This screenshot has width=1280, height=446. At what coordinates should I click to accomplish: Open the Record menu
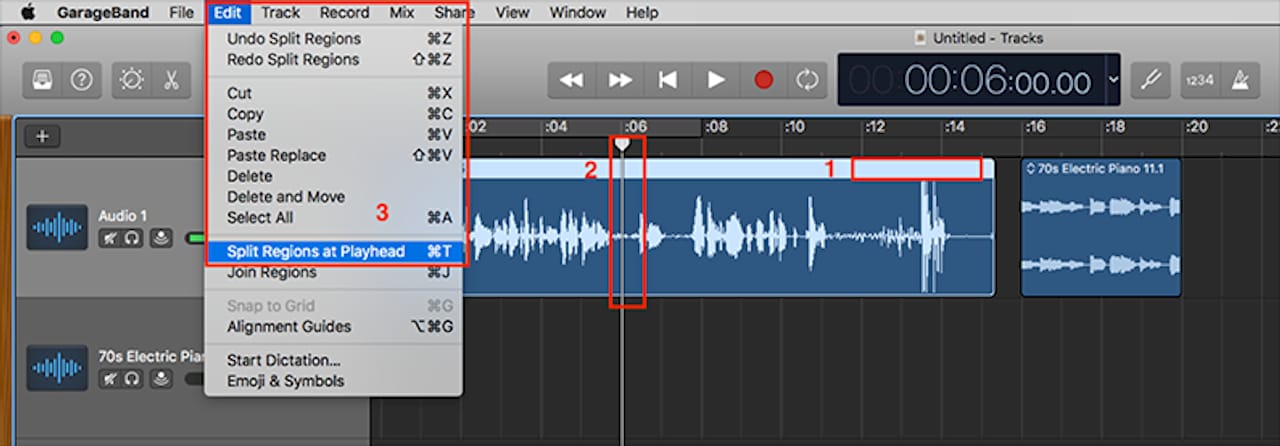344,13
